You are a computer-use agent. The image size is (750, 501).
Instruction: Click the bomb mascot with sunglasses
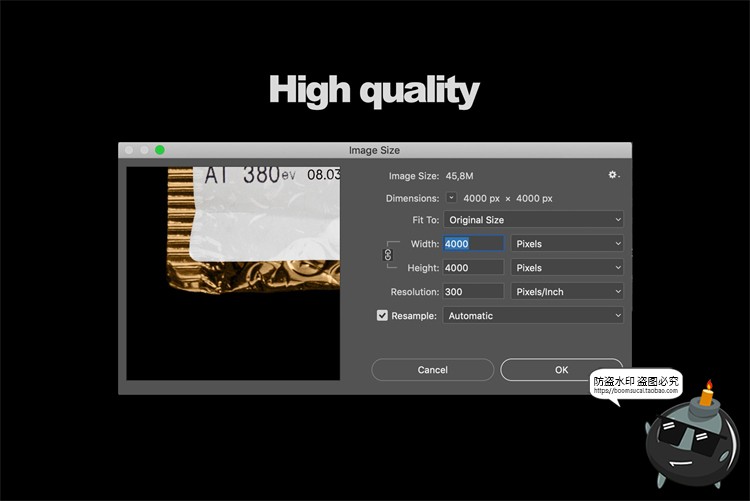tap(692, 449)
